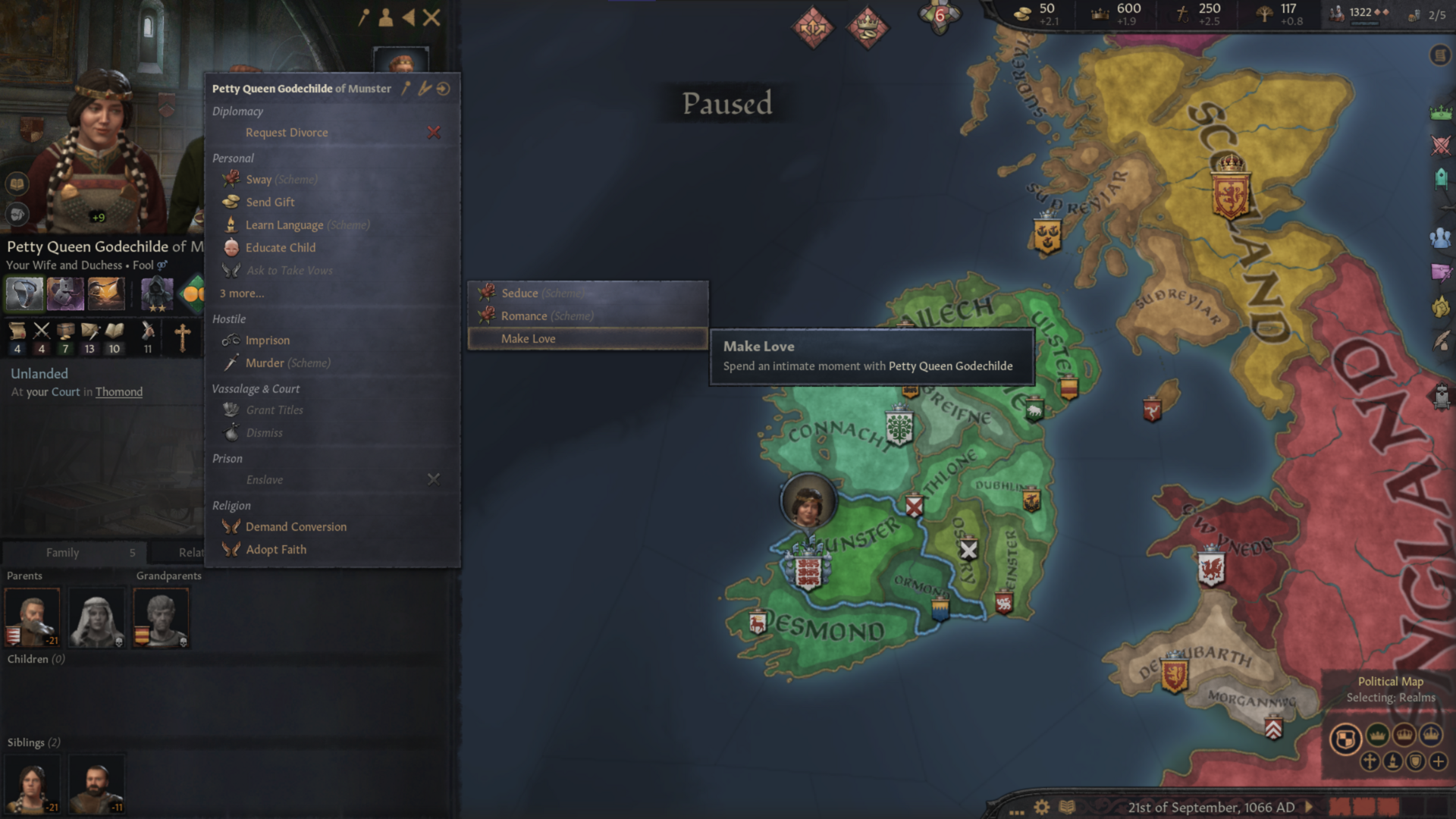The image size is (1456, 819).
Task: Click the Murder scheme icon
Action: 231,362
